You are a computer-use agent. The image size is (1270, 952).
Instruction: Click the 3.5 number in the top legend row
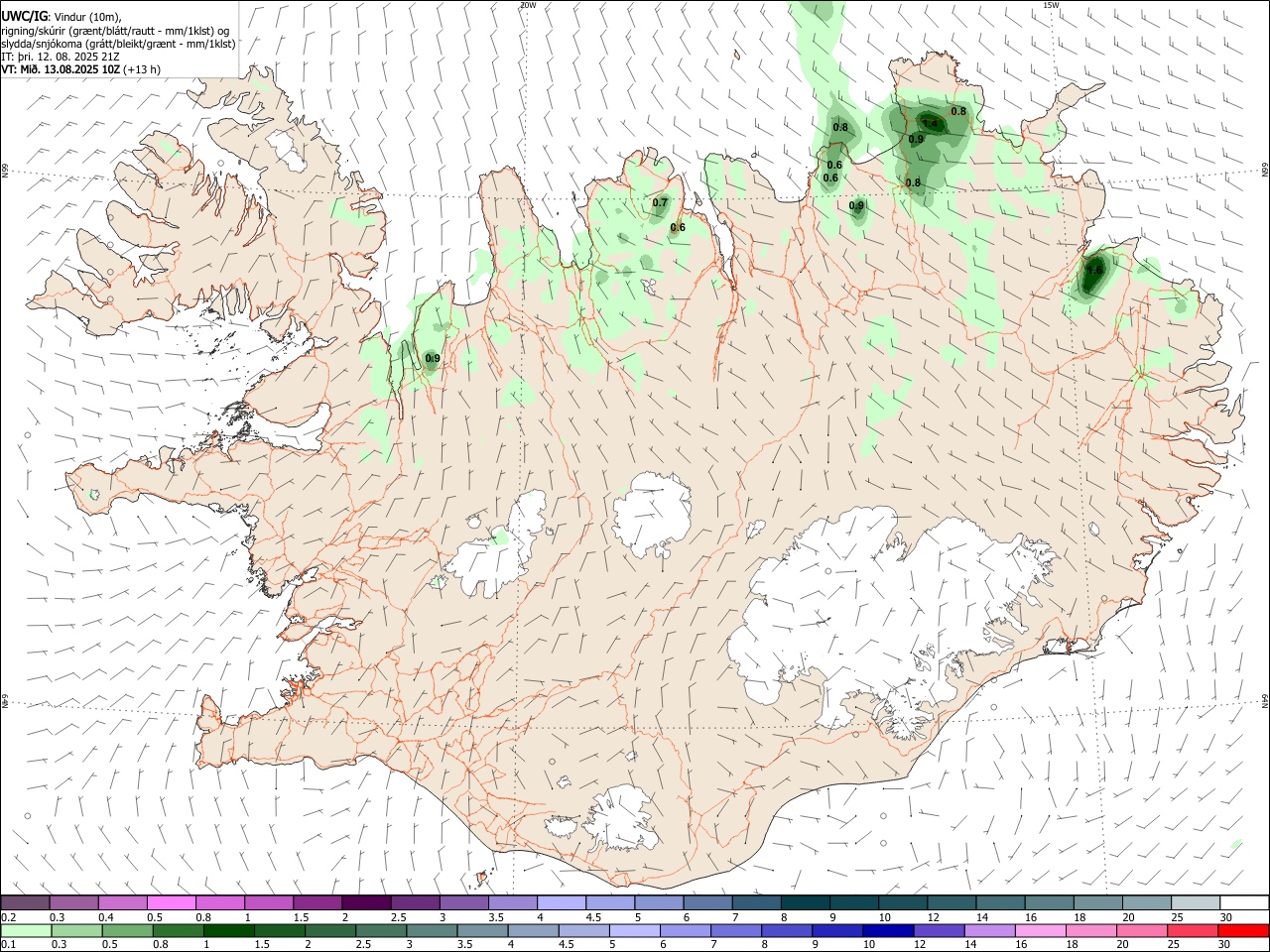point(496,917)
